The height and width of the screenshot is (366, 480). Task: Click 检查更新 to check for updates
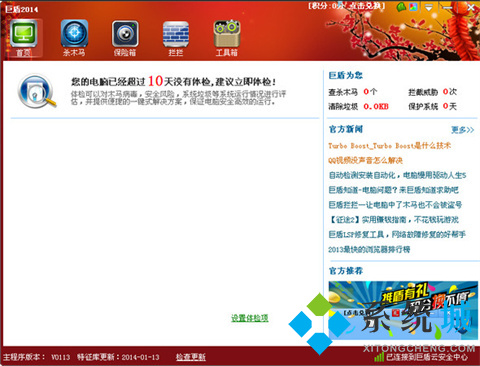191,357
